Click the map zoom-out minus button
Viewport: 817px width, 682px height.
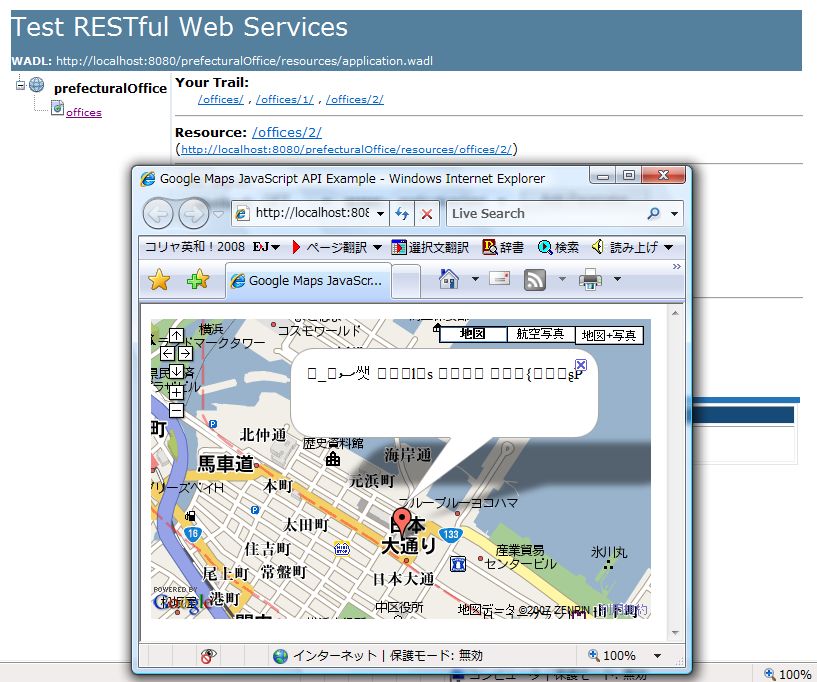pos(176,410)
